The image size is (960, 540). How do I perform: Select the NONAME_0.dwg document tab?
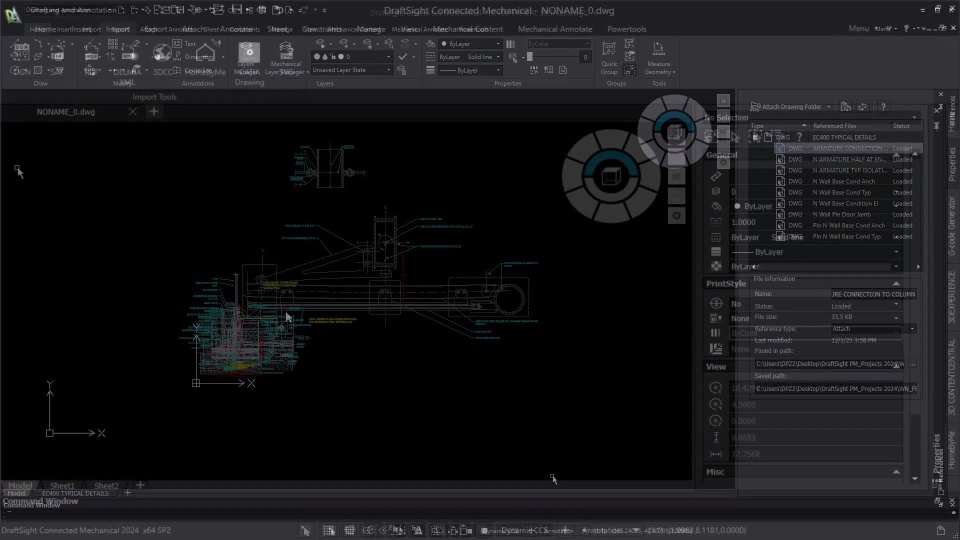pyautogui.click(x=66, y=112)
